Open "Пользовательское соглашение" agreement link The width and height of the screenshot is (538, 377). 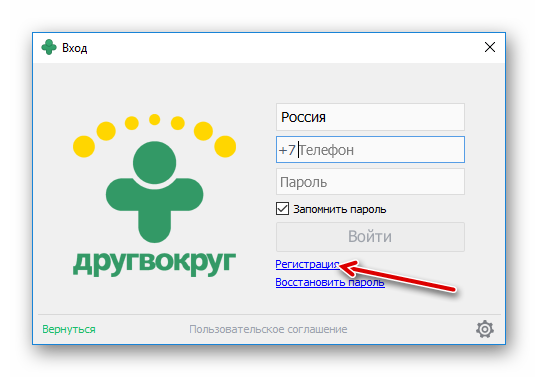pos(268,329)
